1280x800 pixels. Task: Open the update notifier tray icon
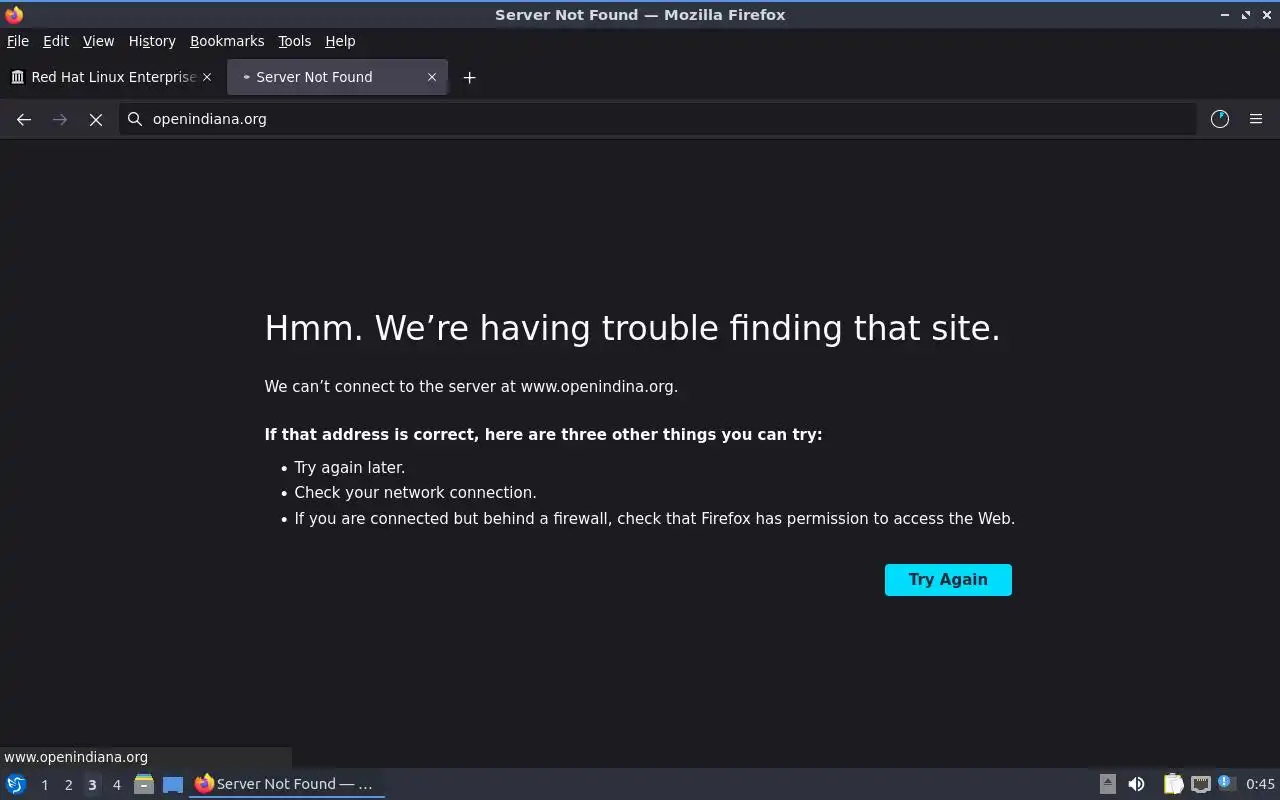pyautogui.click(x=1226, y=784)
